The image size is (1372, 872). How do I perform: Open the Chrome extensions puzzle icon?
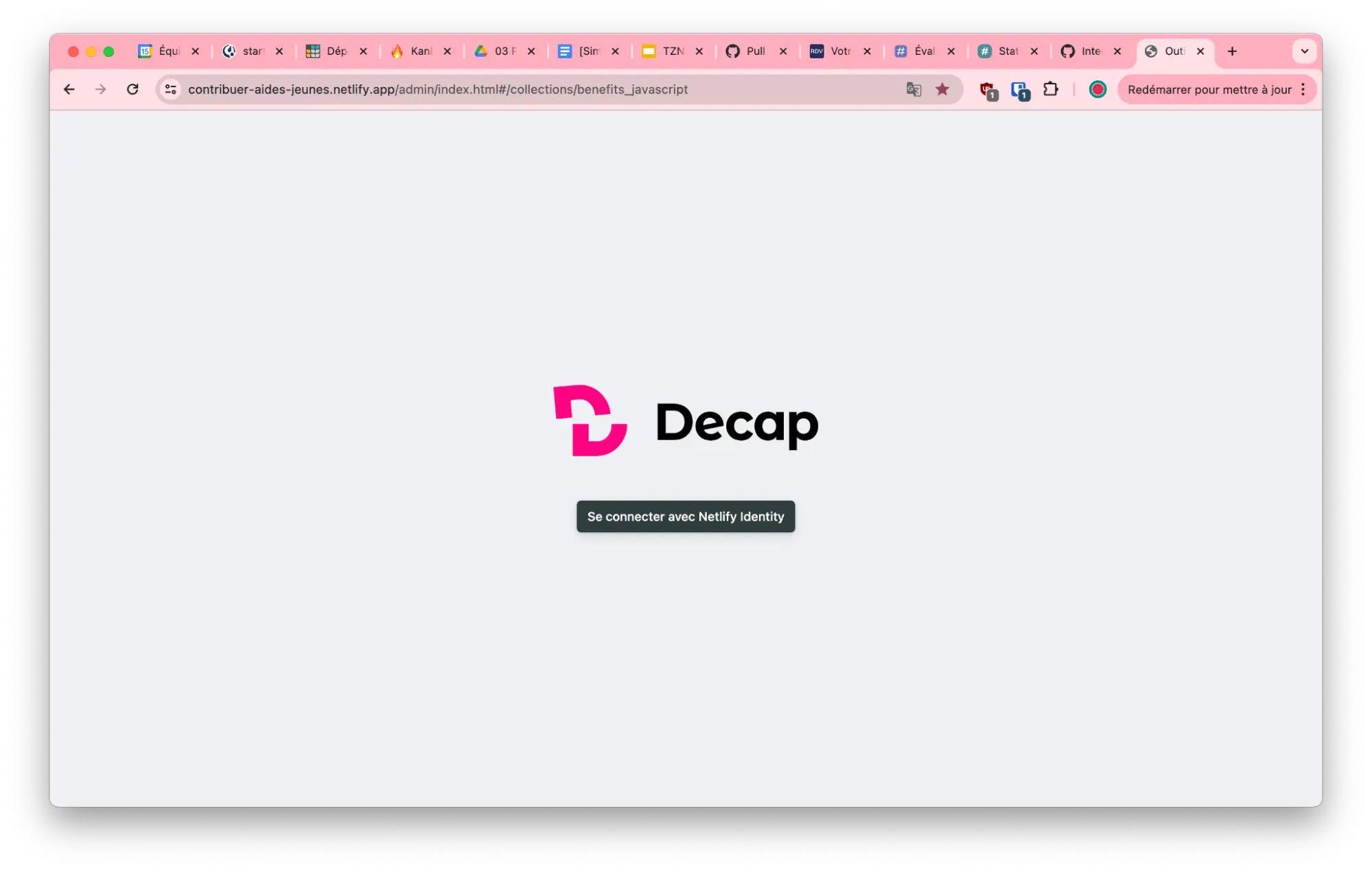click(x=1050, y=89)
